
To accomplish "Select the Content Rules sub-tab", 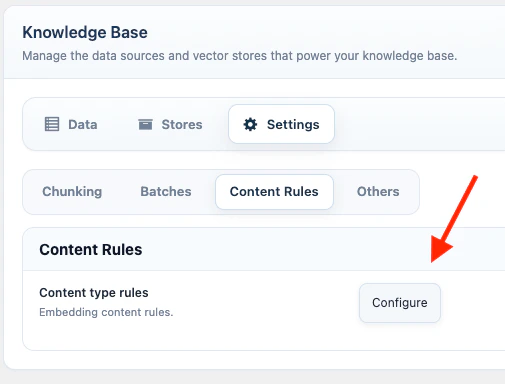I will [274, 192].
